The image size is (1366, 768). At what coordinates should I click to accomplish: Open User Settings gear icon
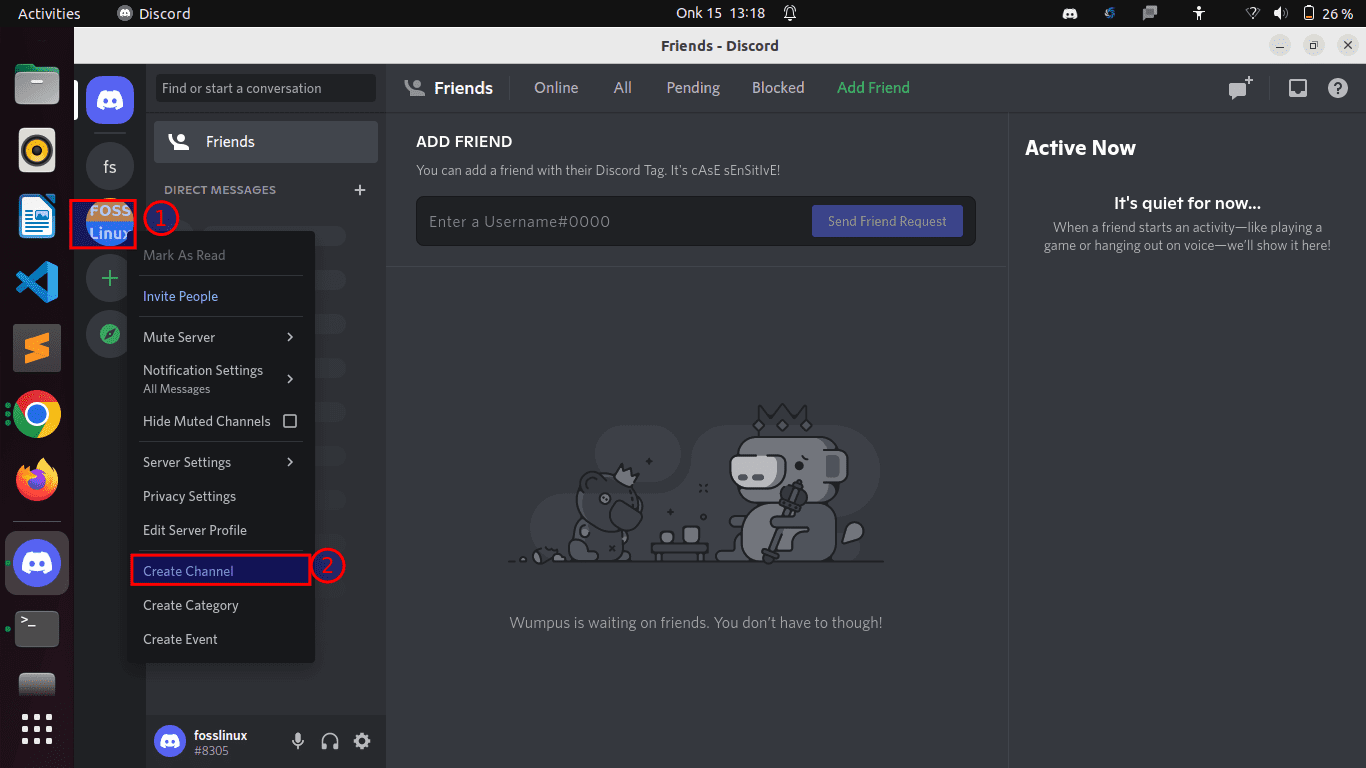pyautogui.click(x=362, y=741)
